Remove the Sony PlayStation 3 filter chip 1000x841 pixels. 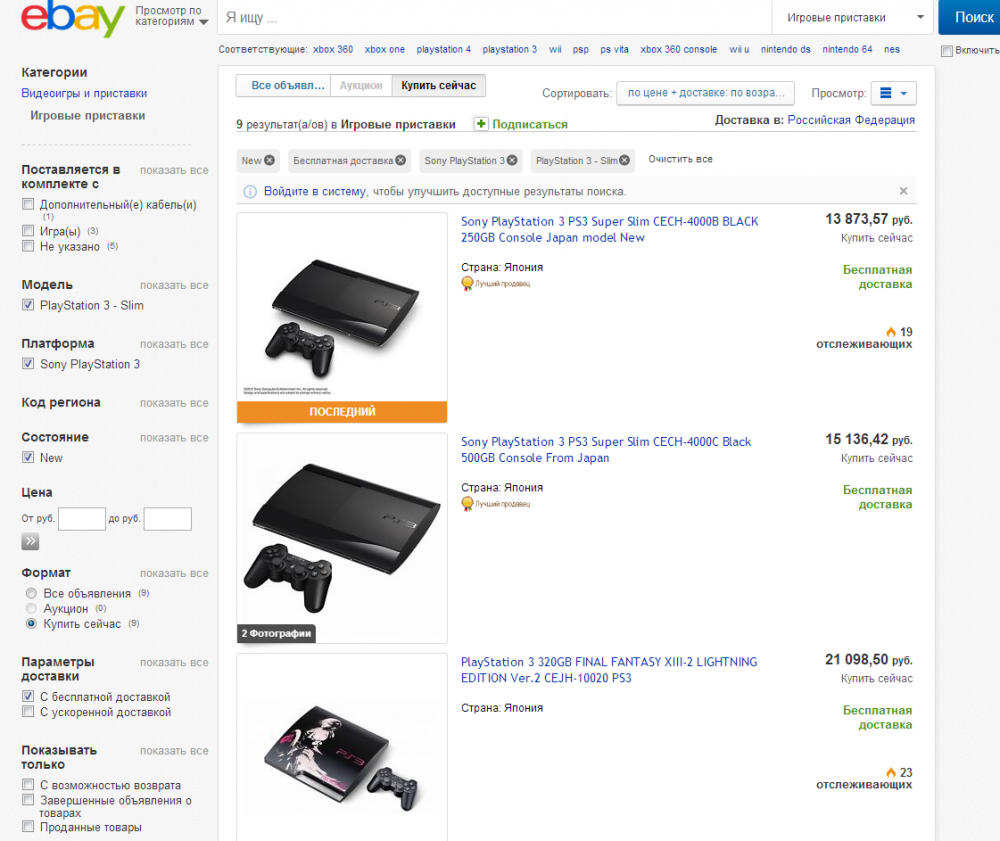pyautogui.click(x=512, y=160)
